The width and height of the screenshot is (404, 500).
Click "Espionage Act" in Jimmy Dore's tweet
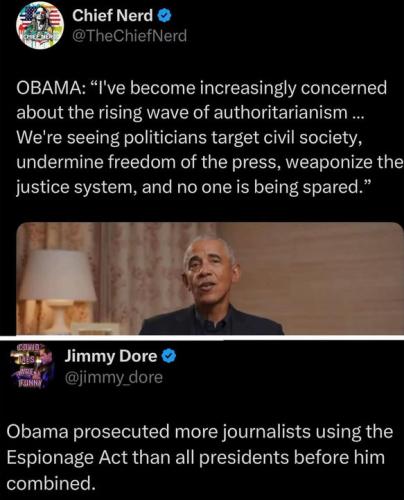click(x=67, y=457)
